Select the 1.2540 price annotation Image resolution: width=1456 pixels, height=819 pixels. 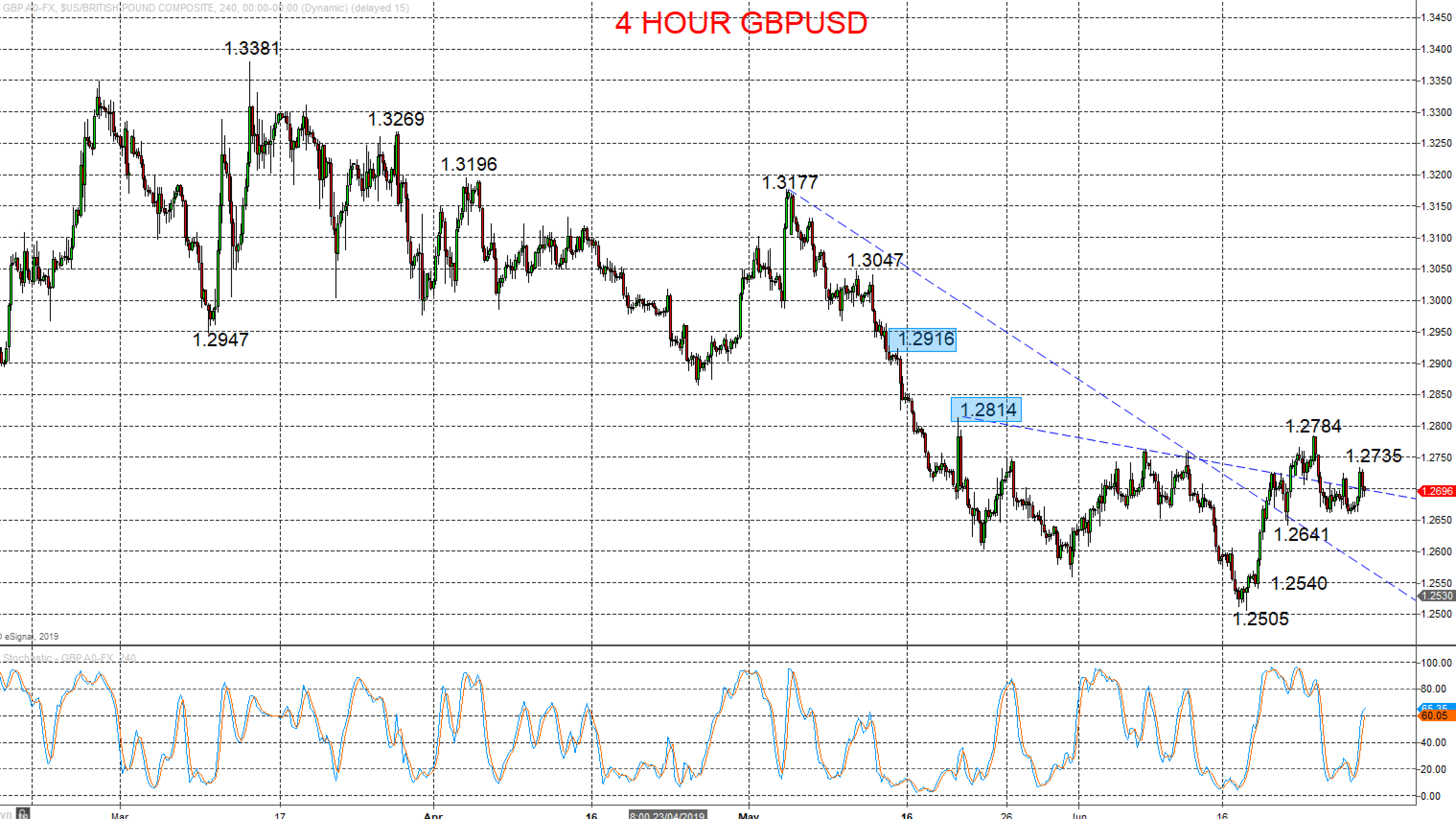point(1299,583)
